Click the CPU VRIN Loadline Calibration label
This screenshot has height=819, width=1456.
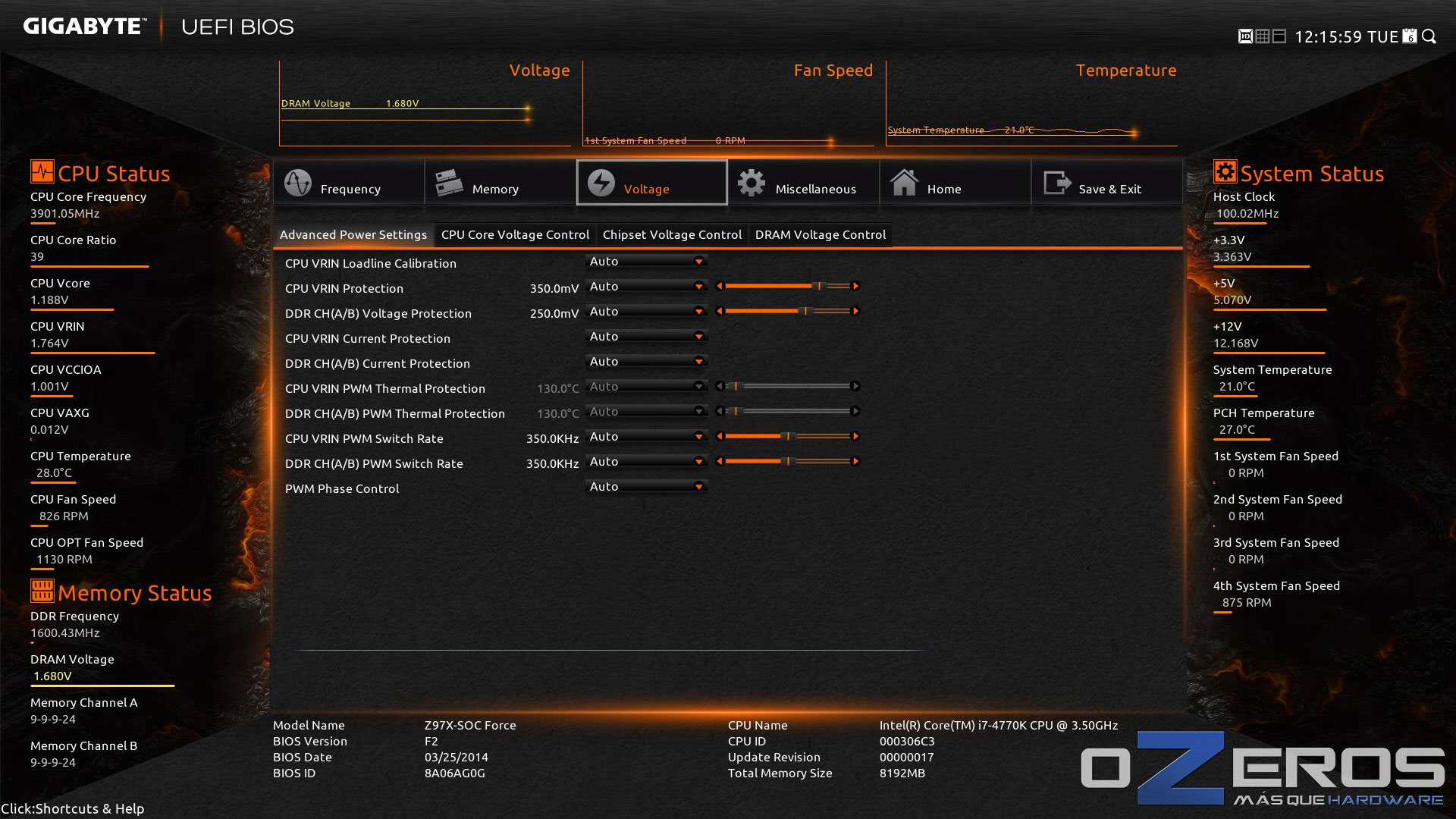371,264
